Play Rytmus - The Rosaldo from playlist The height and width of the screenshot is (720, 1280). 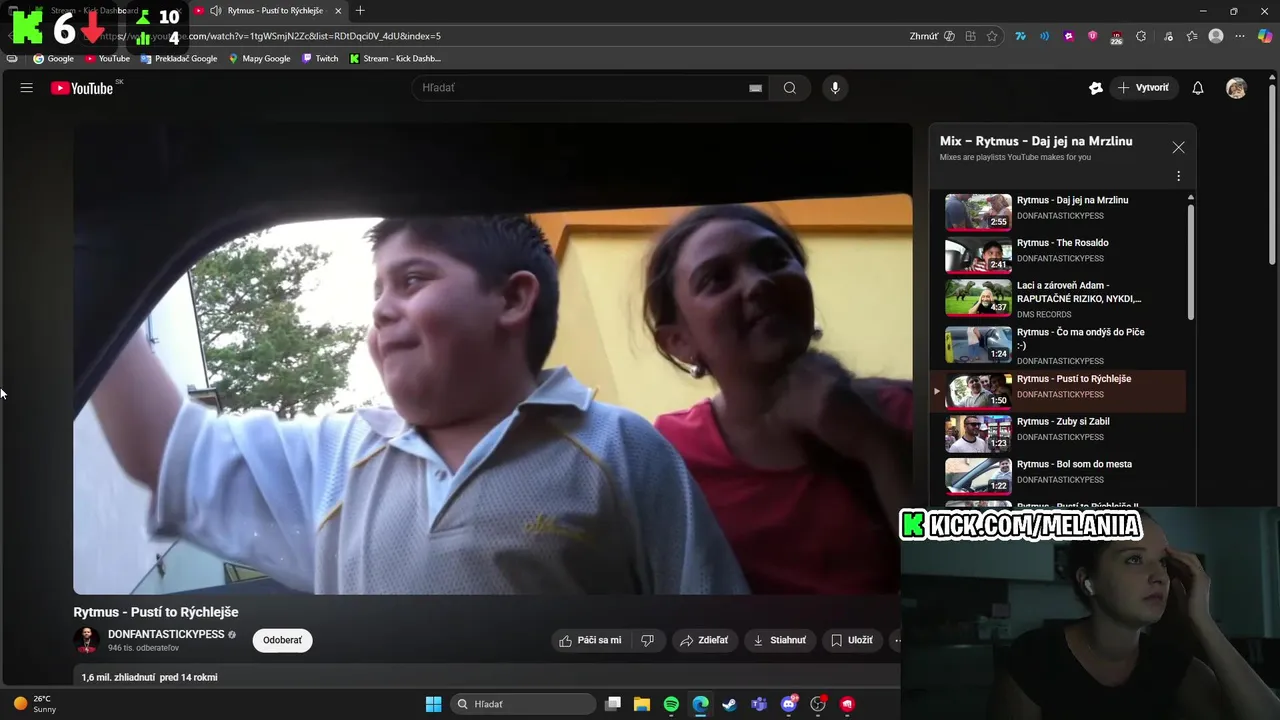[x=1058, y=255]
